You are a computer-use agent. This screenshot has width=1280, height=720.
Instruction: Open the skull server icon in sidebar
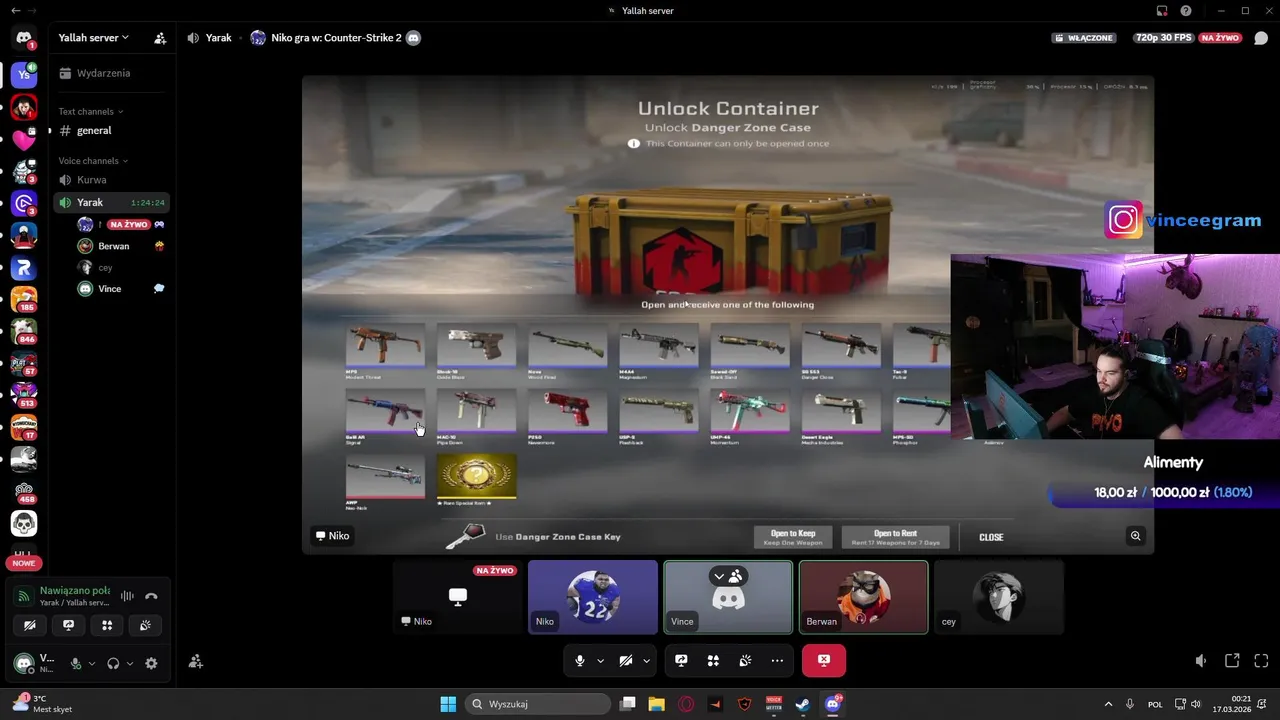[x=24, y=523]
